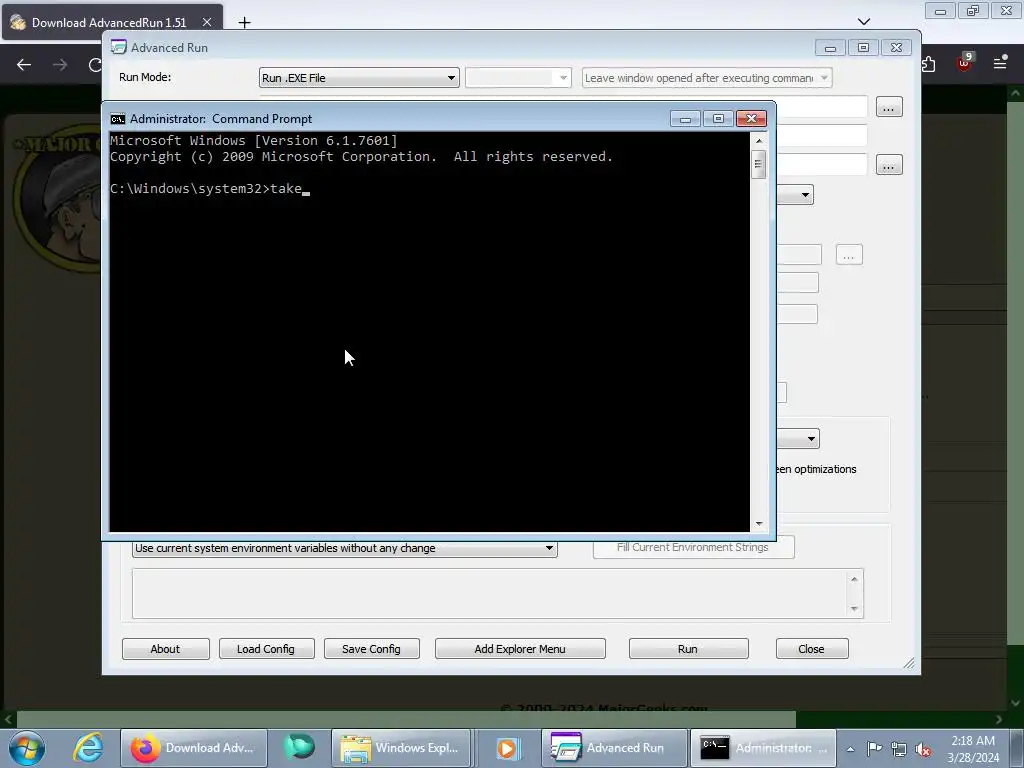The image size is (1024, 768).
Task: Click the About button
Action: [x=165, y=649]
